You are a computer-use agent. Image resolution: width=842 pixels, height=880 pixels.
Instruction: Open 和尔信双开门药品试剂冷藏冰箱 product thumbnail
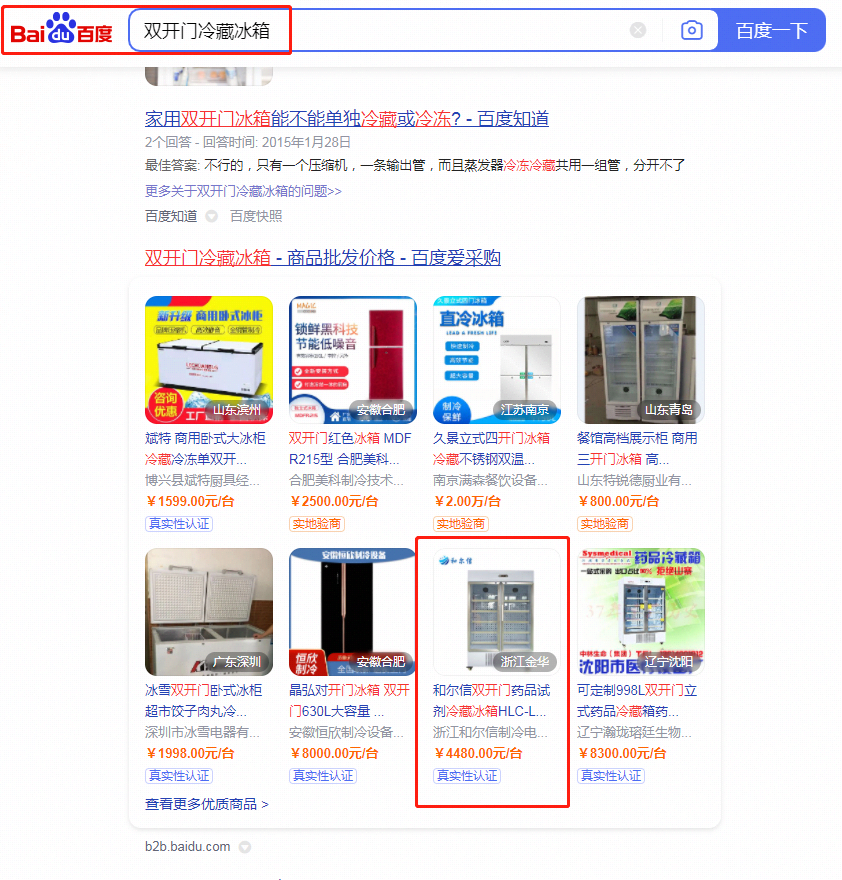497,612
